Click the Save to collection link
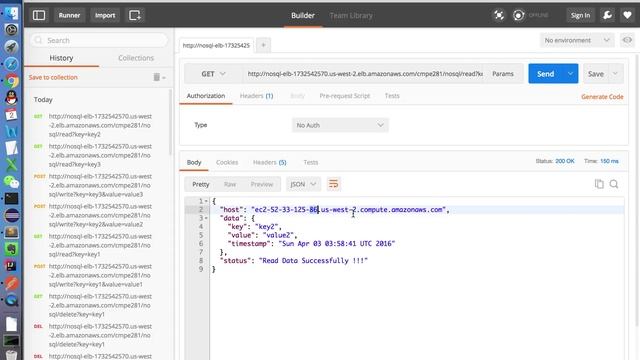Viewport: 640px width, 360px height. click(x=53, y=77)
